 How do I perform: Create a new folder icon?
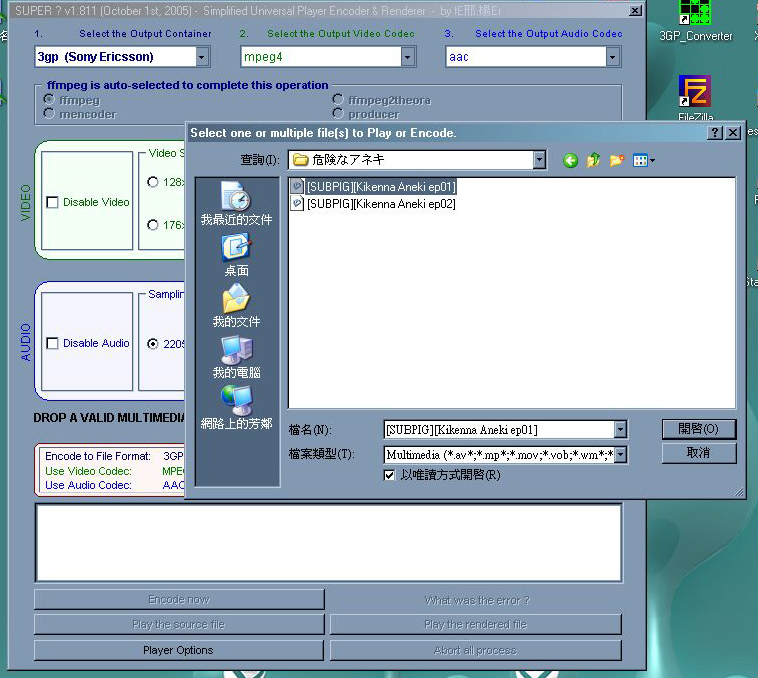[617, 160]
